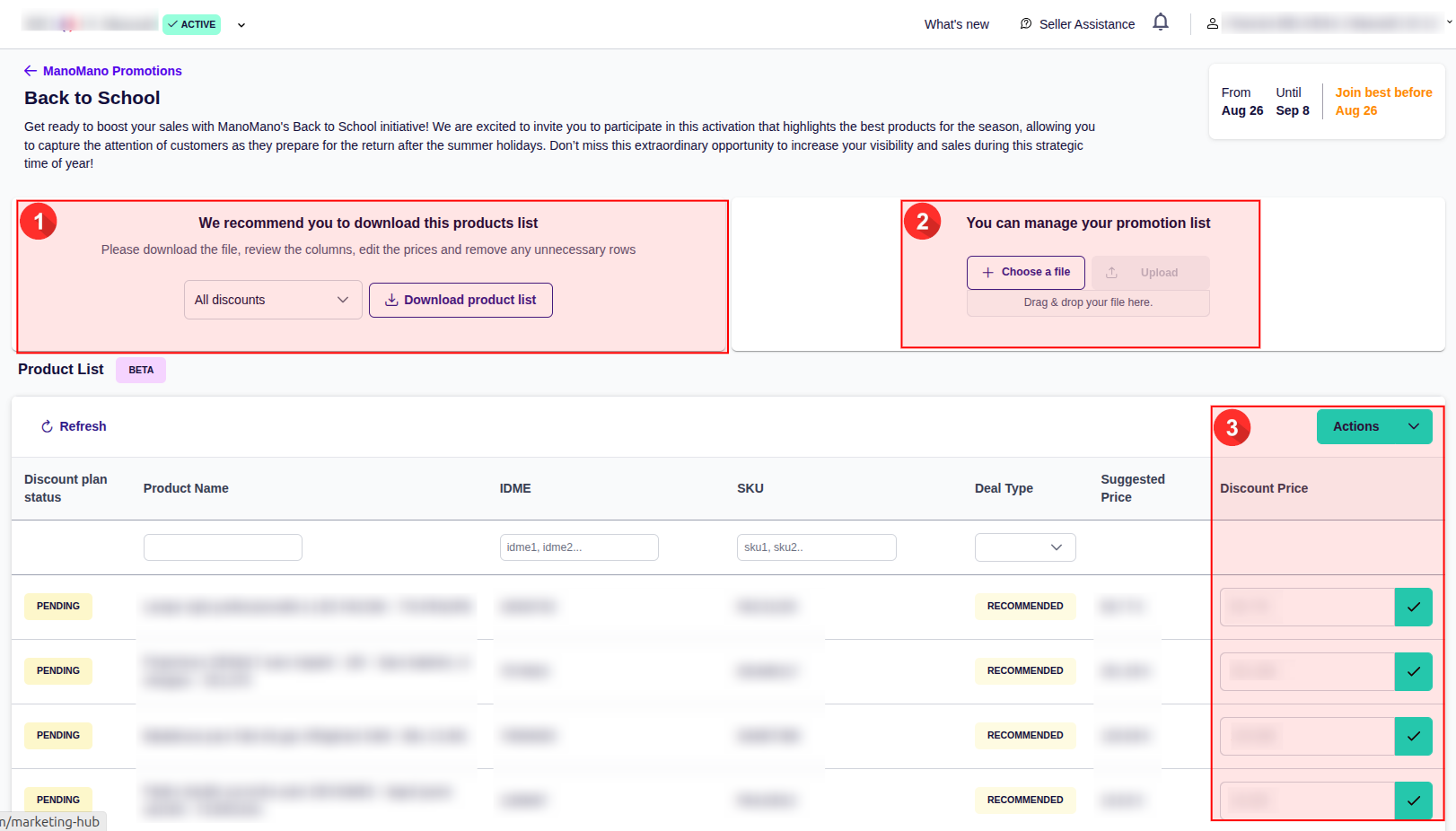
Task: Focus the IDME filter input
Action: (579, 547)
